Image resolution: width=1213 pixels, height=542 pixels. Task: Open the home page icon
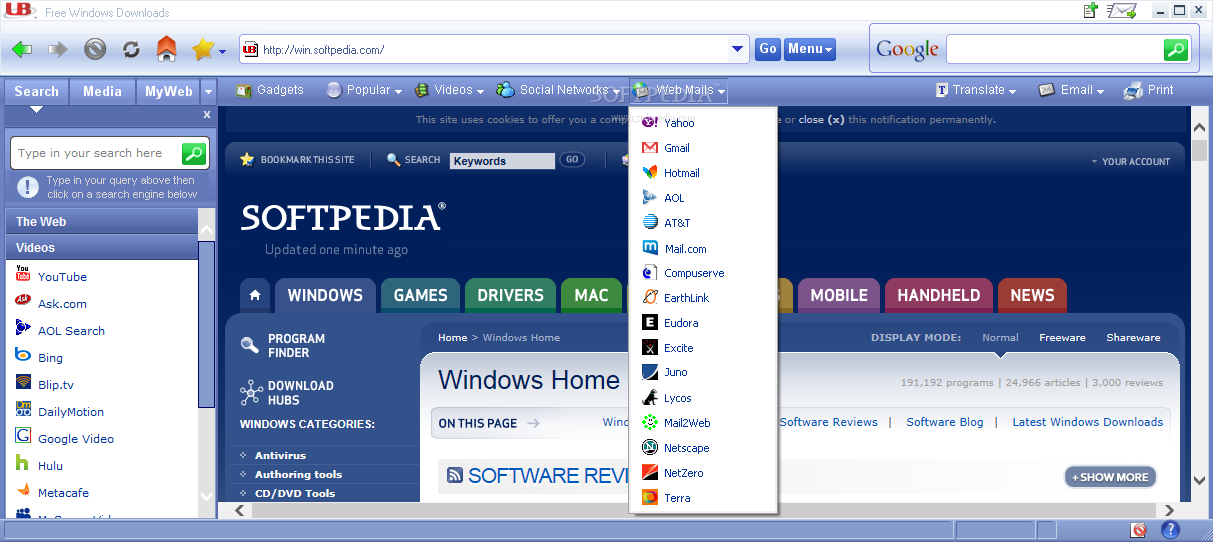pyautogui.click(x=166, y=48)
